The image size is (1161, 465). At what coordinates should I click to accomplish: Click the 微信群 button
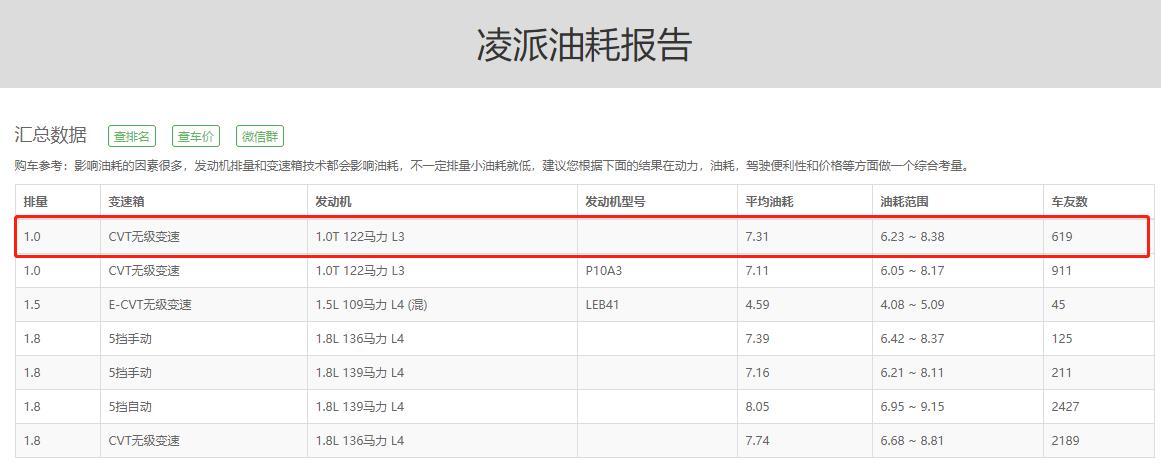point(260,136)
